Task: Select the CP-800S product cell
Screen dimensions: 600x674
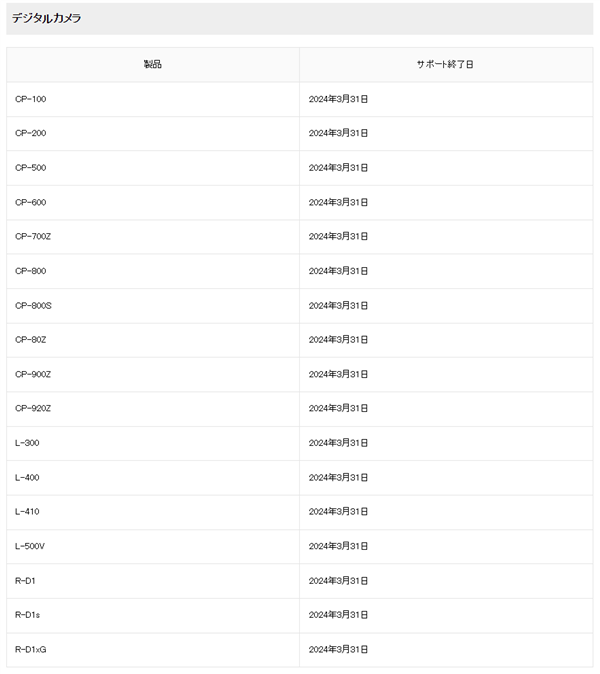Action: click(33, 305)
